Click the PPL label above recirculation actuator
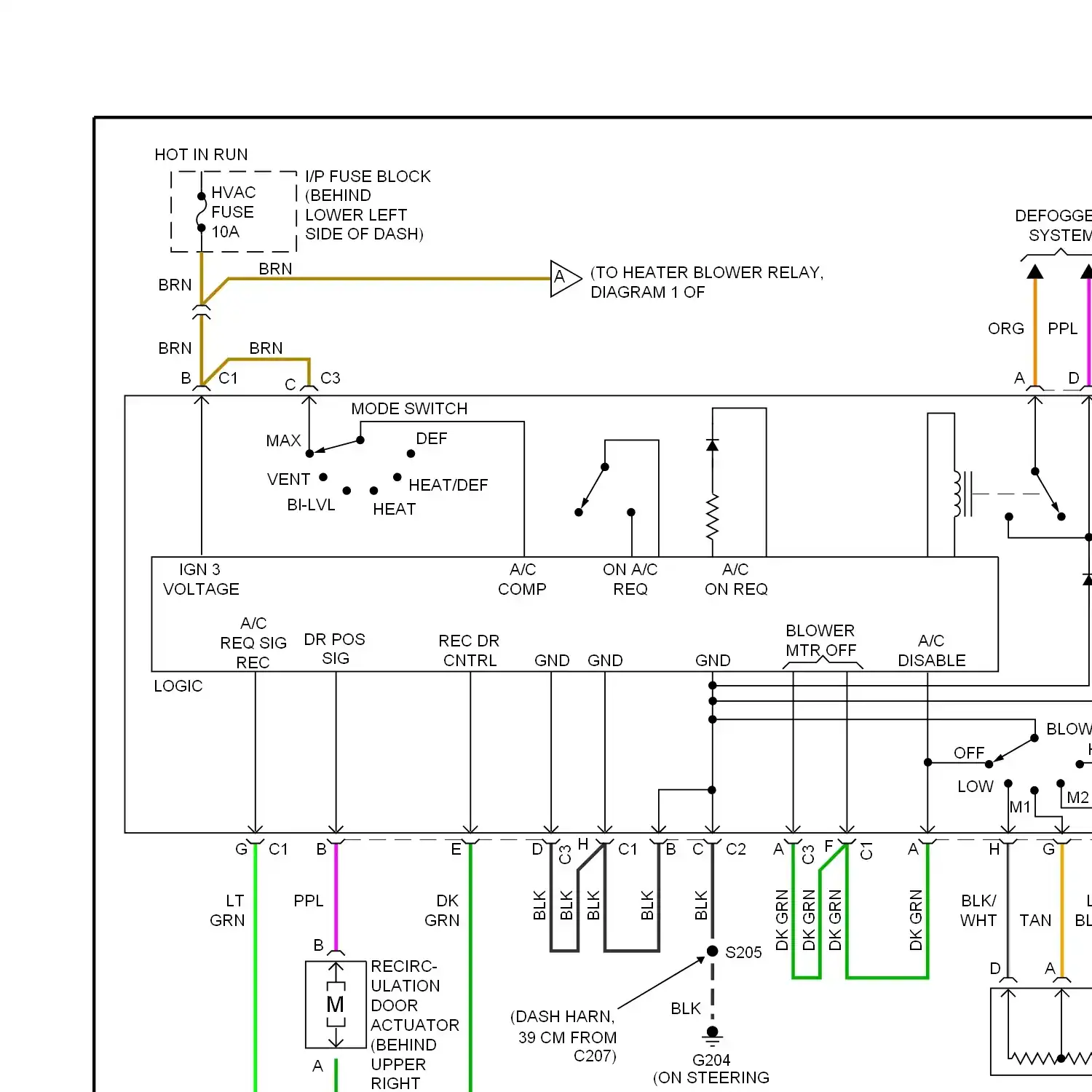 pos(309,901)
